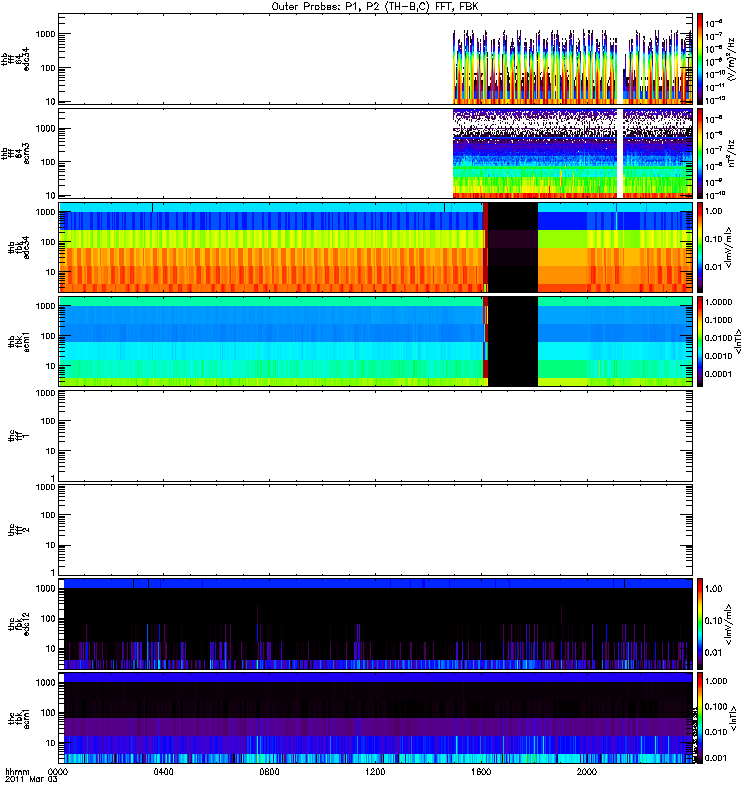The height and width of the screenshot is (800, 750).
Task: Click the color bar beside thb fbk scm1
Action: click(700, 342)
